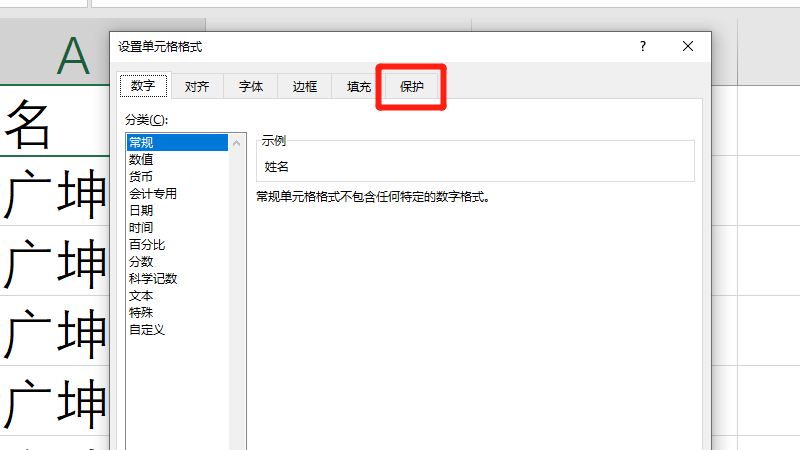
Task: Choose the 数值 category
Action: [141, 159]
